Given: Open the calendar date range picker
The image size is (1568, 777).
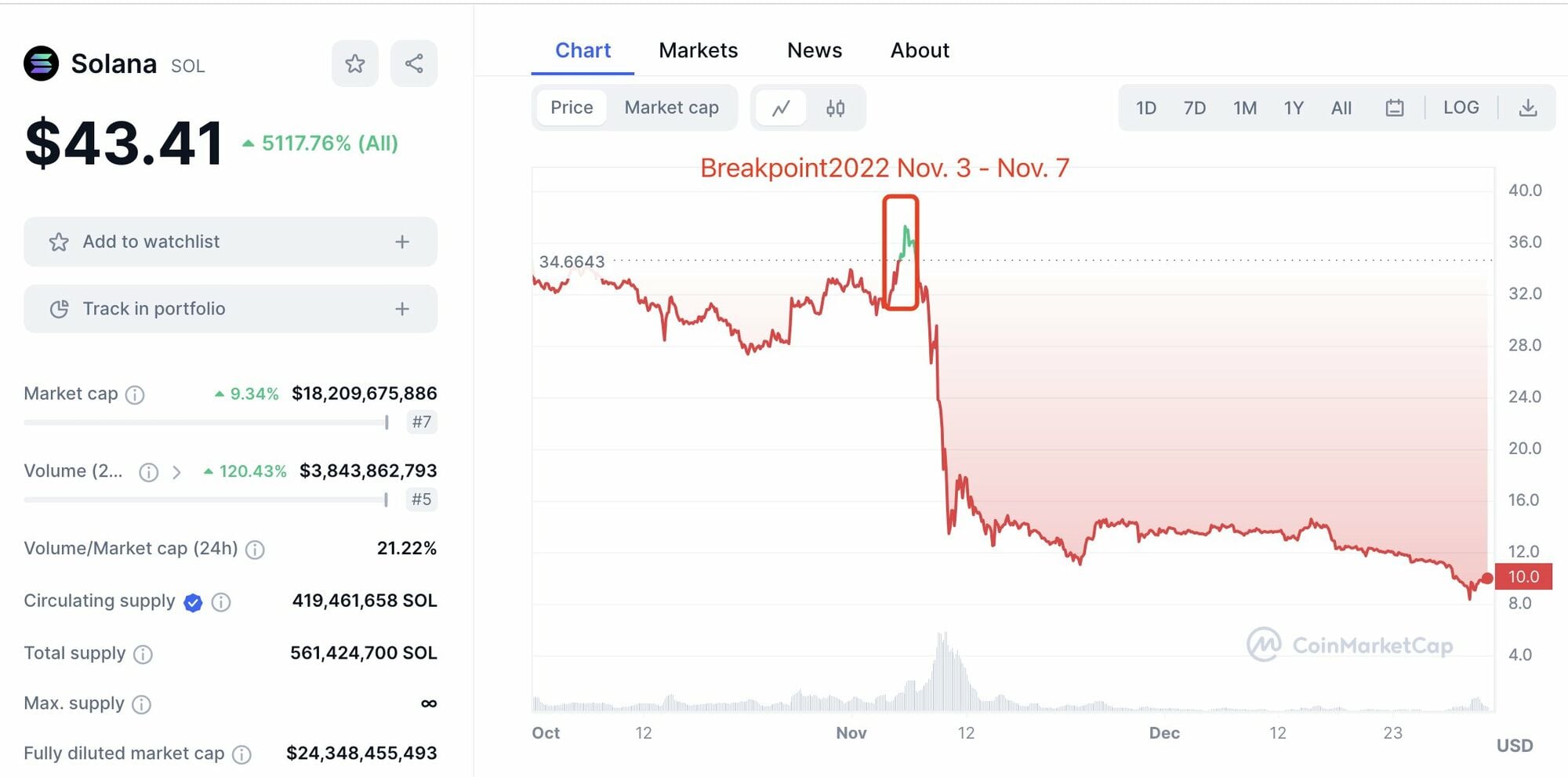Looking at the screenshot, I should (x=1395, y=108).
